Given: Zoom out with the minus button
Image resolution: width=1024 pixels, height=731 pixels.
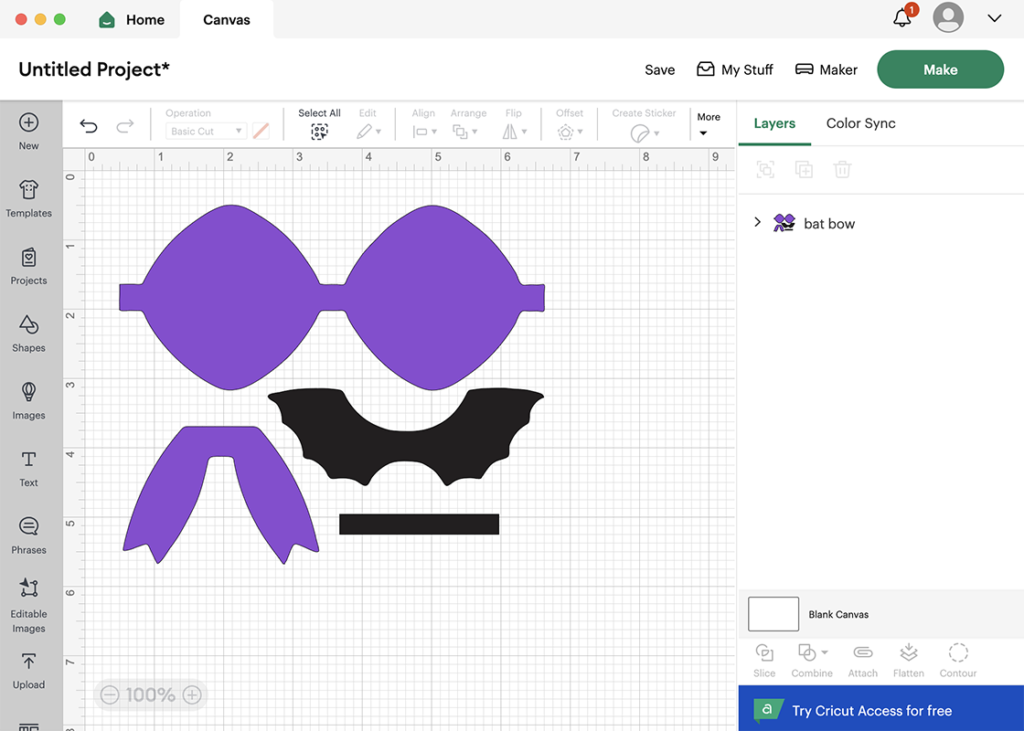Looking at the screenshot, I should click(110, 694).
